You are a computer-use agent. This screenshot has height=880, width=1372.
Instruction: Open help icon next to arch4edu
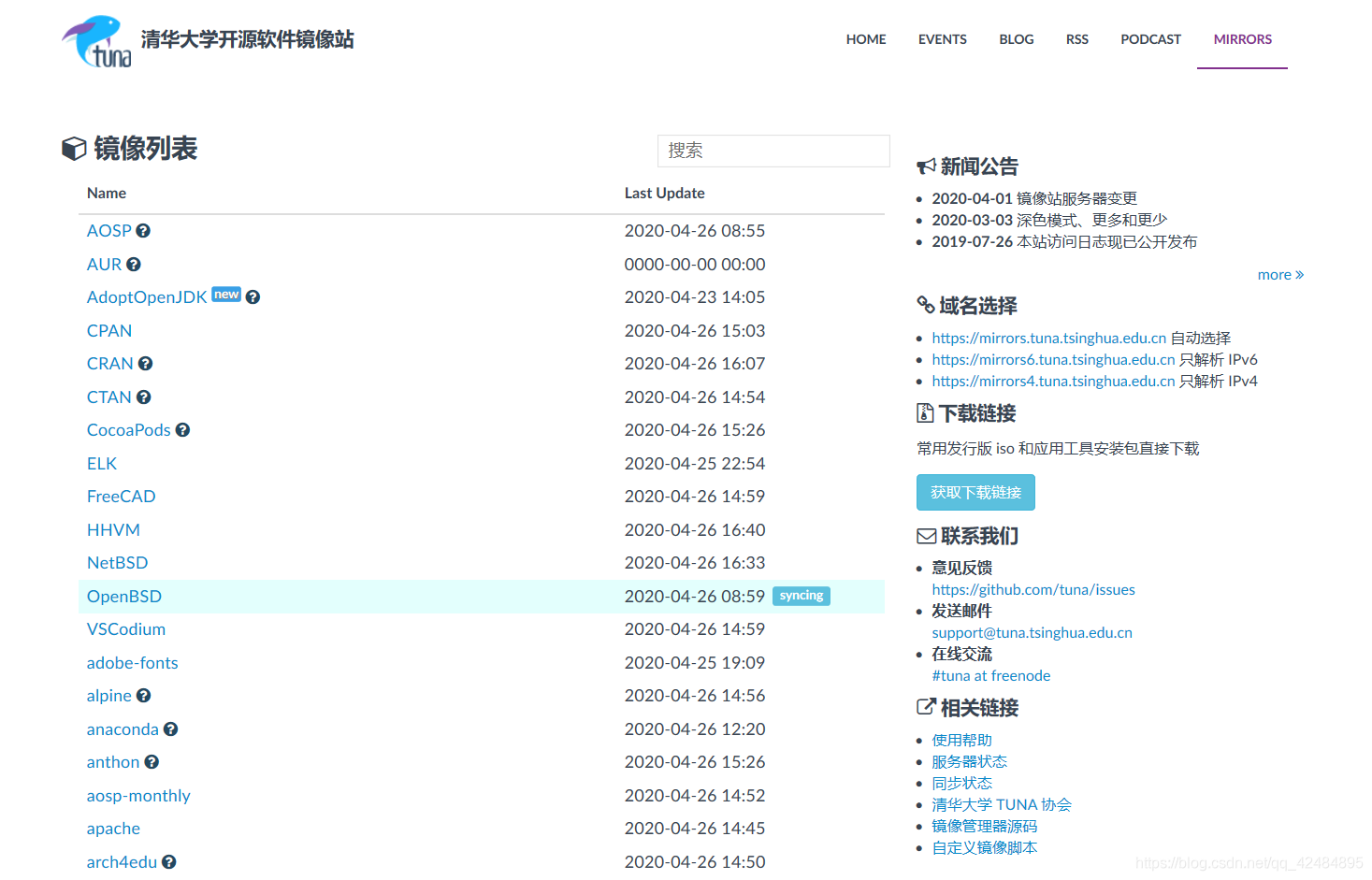click(168, 862)
